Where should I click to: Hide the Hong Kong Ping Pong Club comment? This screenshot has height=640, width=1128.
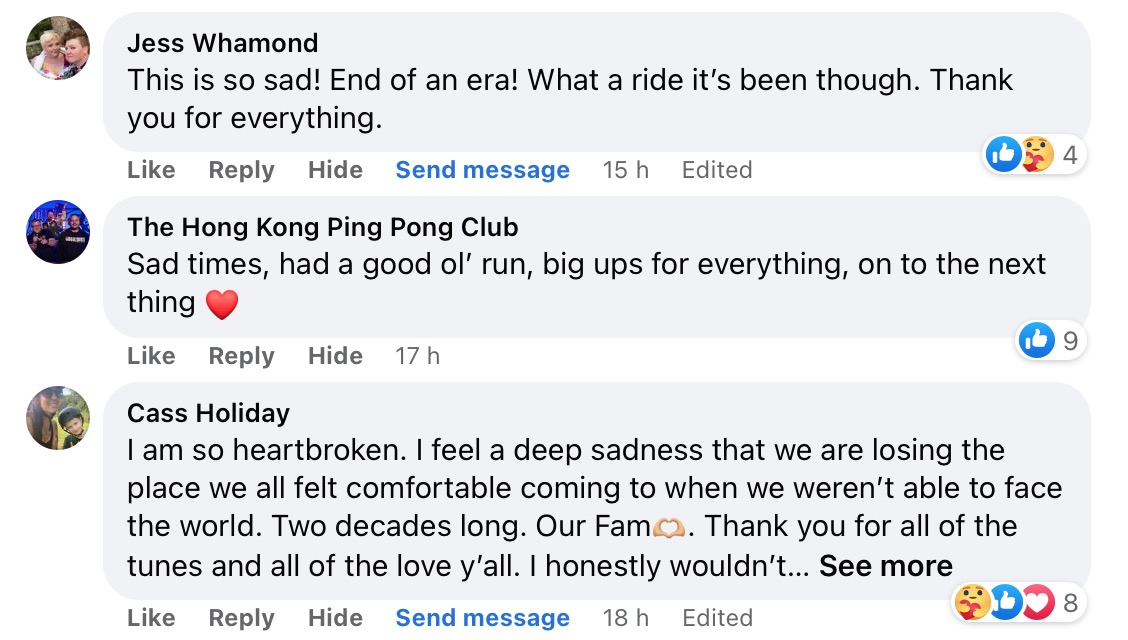tap(335, 356)
